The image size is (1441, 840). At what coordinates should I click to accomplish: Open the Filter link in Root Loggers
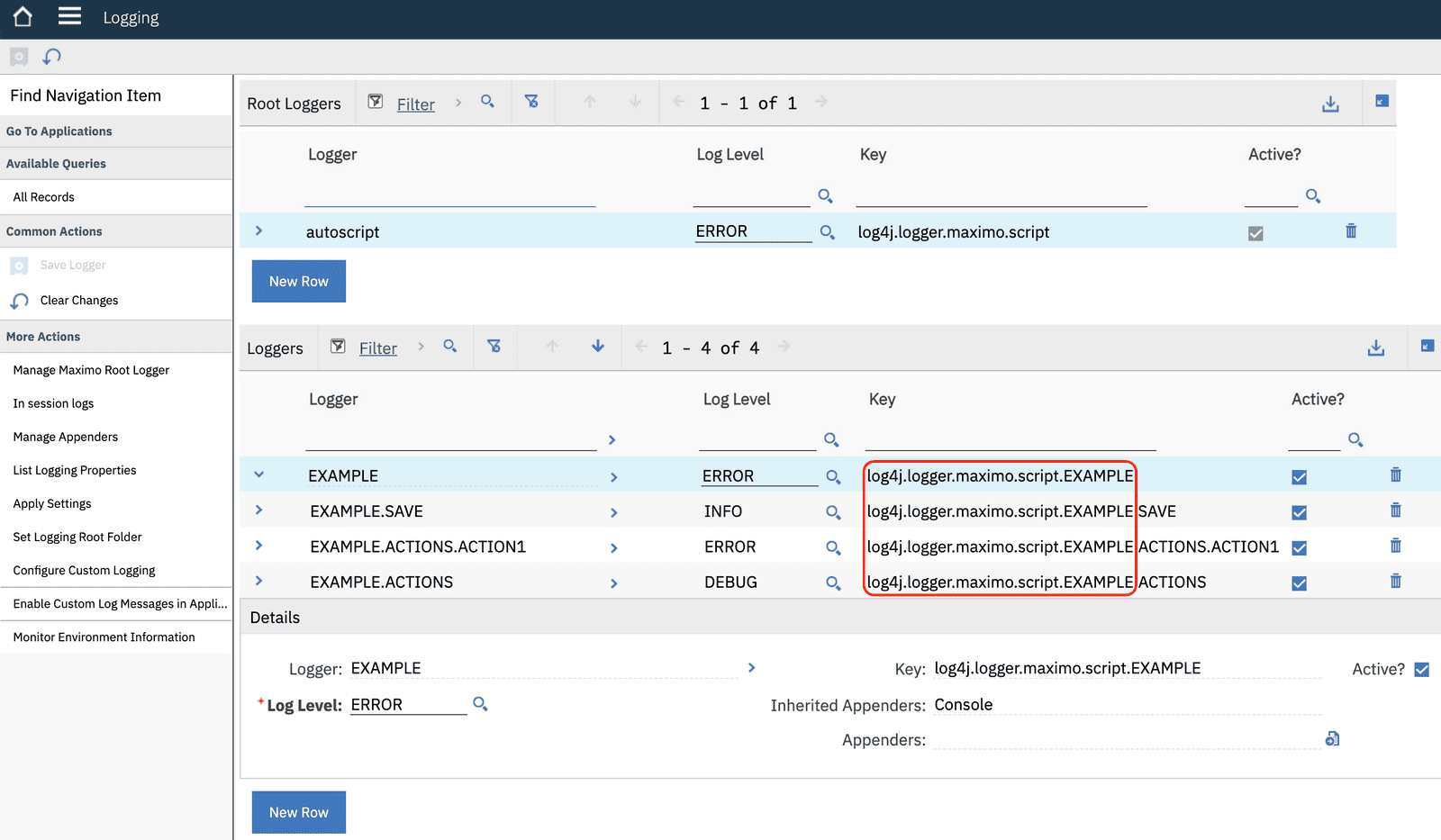tap(415, 103)
